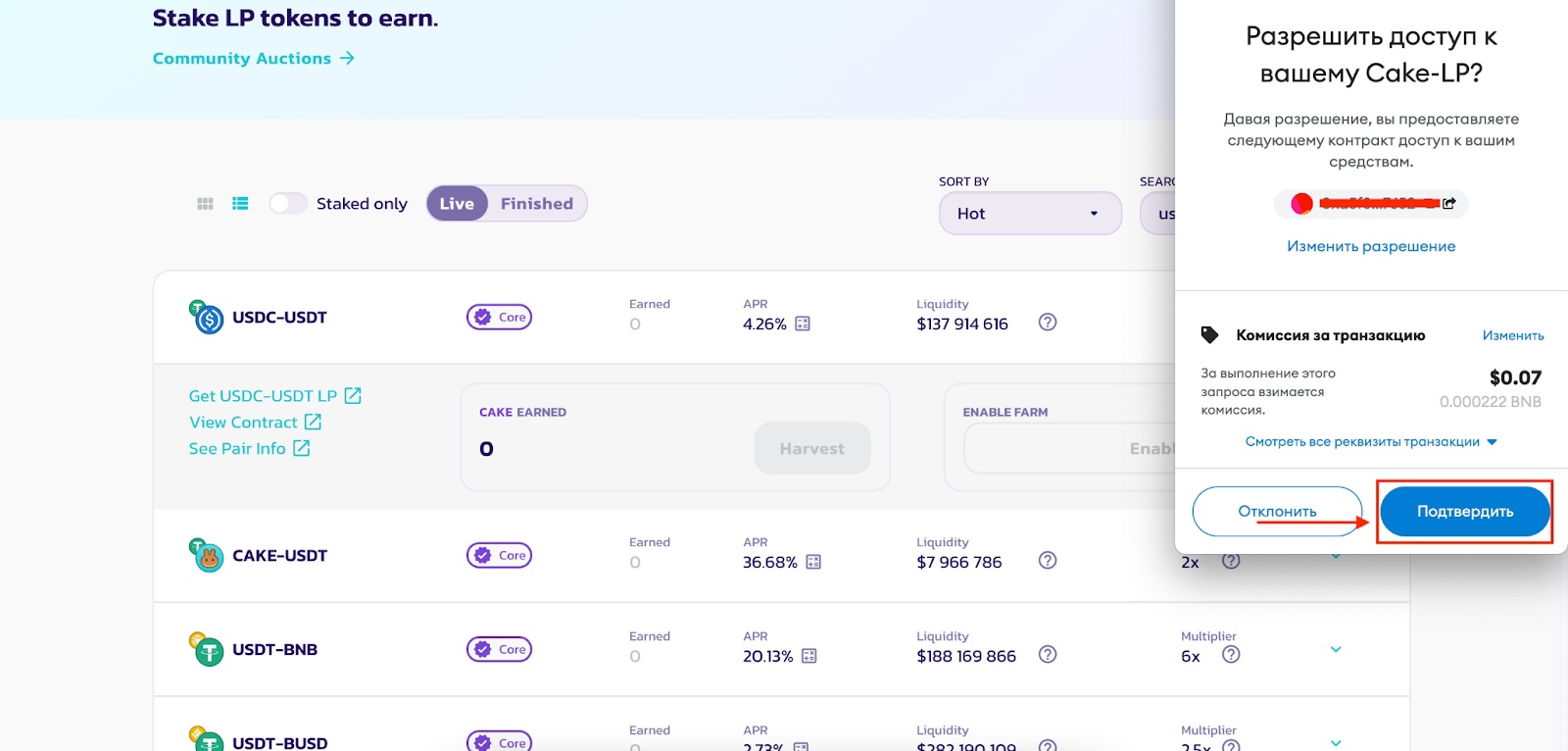Click the $0.07 fee amount

(x=1515, y=377)
